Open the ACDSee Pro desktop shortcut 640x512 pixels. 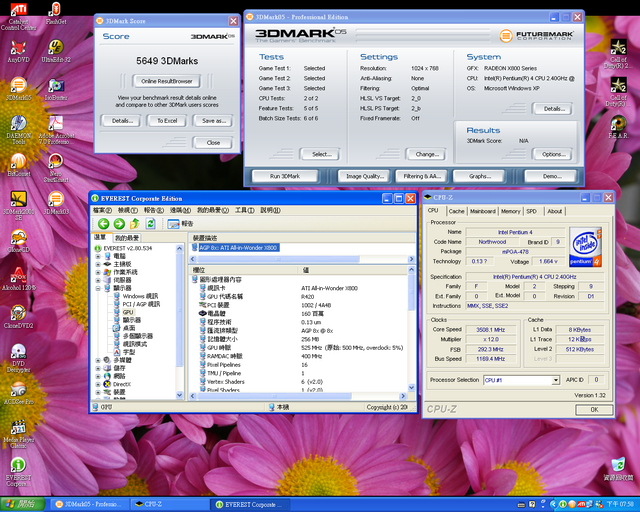point(18,393)
